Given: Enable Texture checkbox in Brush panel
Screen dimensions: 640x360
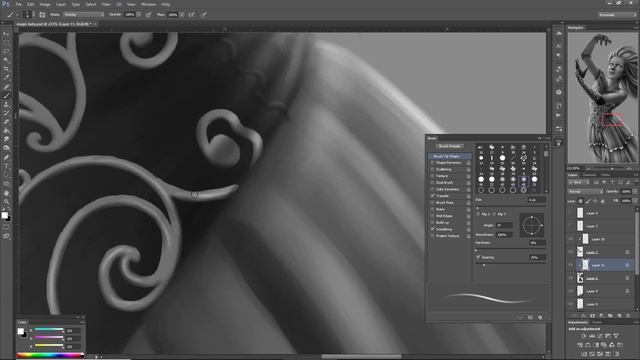Looking at the screenshot, I should (433, 176).
